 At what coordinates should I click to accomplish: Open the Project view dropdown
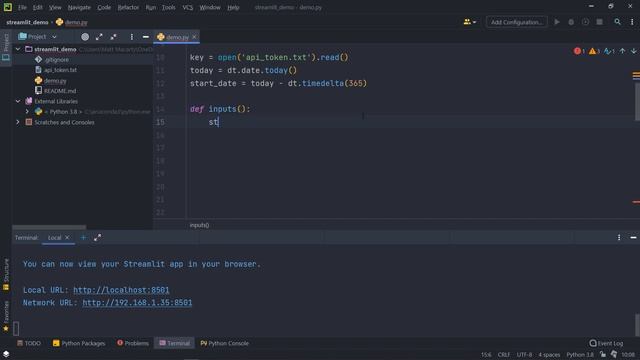38,37
